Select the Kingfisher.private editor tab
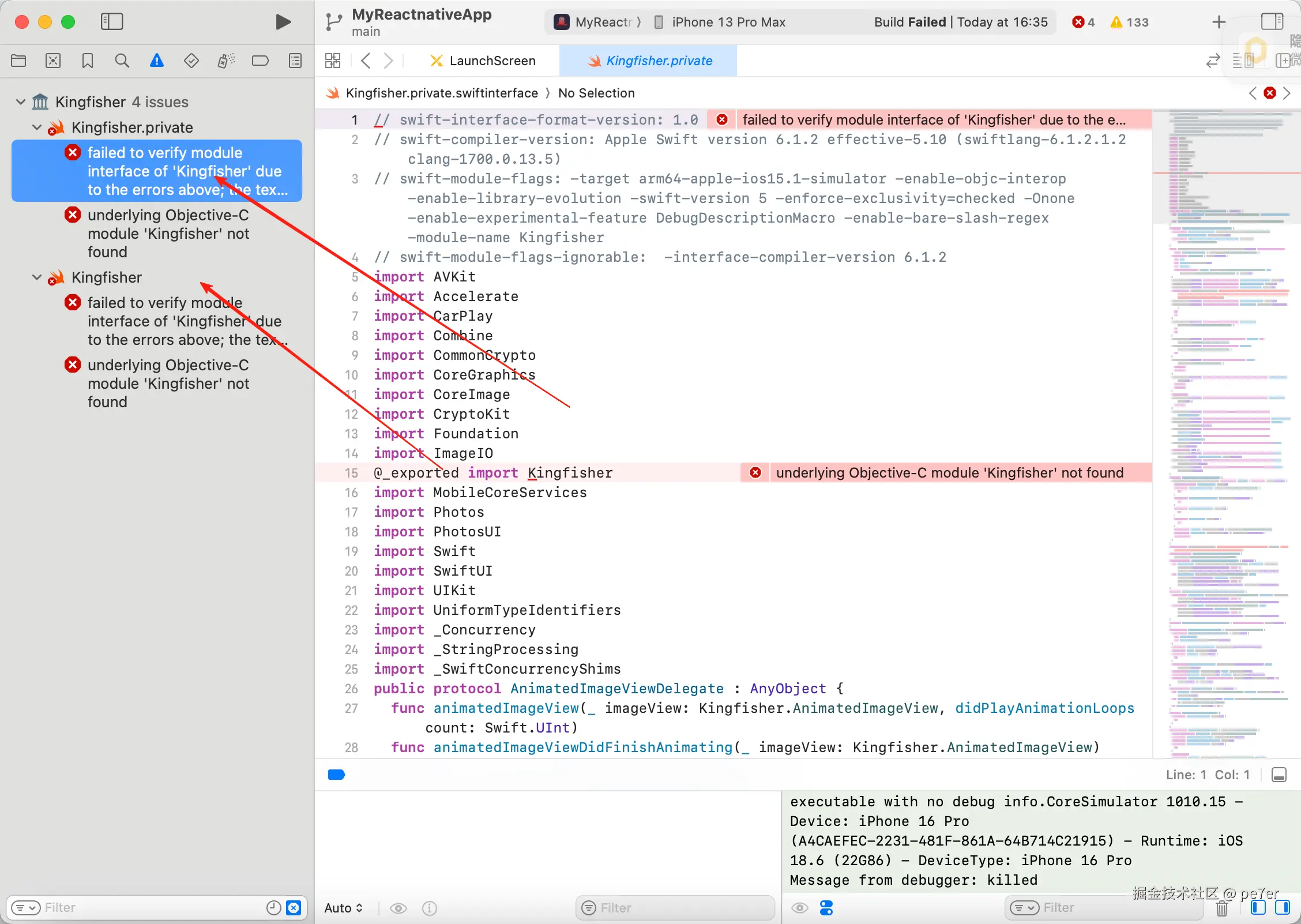 tap(649, 61)
